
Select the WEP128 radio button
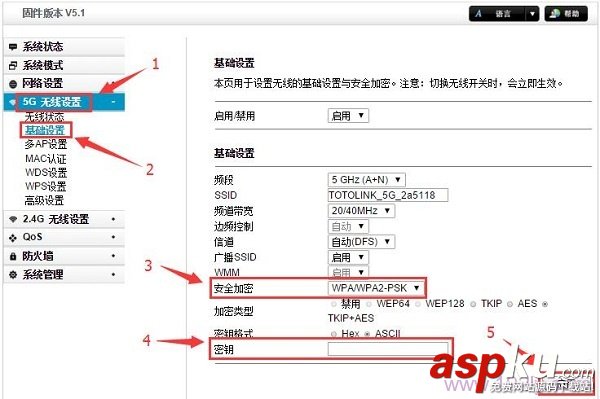[418, 304]
